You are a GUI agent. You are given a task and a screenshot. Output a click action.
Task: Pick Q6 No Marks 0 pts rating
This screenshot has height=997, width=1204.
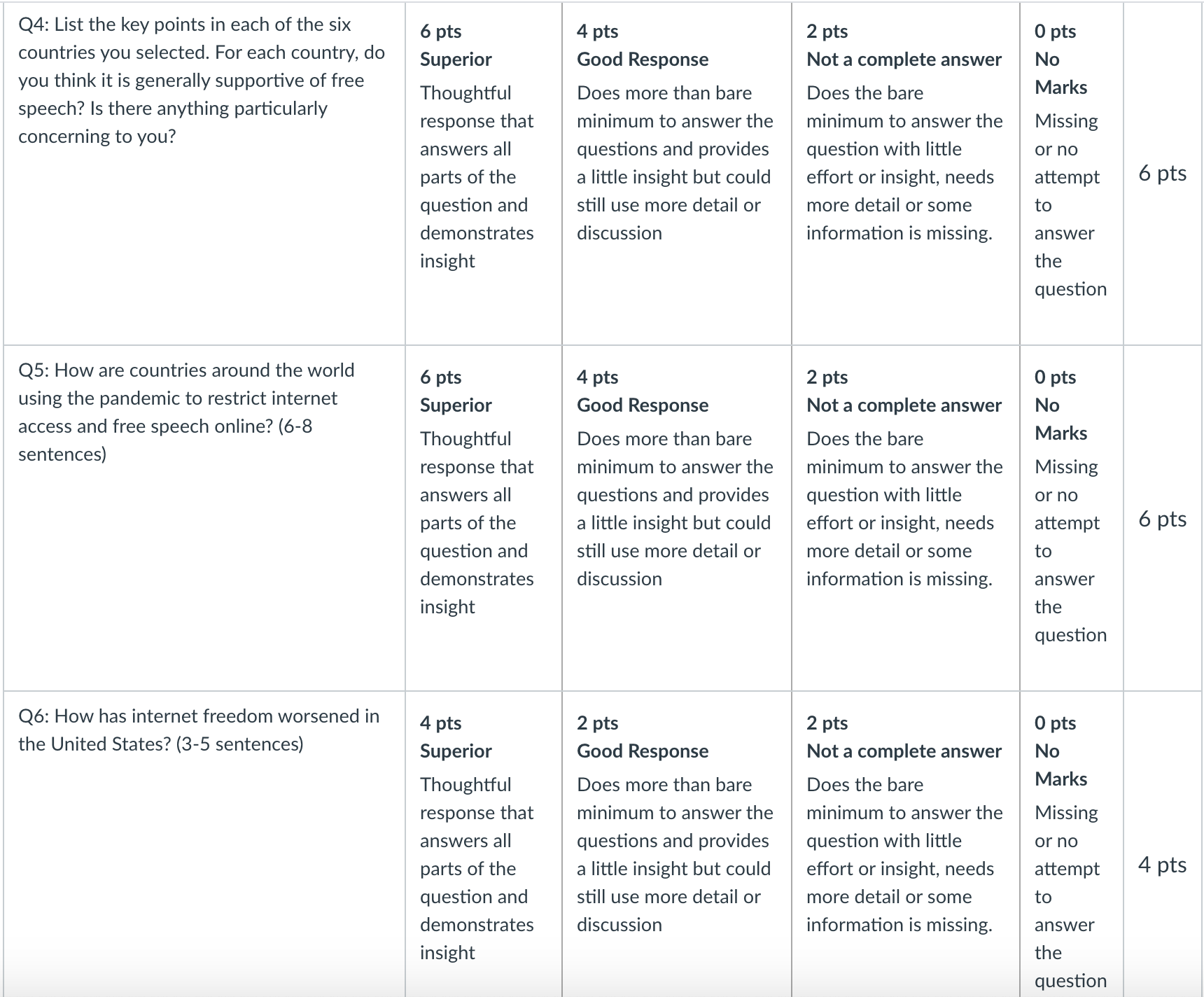(1071, 844)
